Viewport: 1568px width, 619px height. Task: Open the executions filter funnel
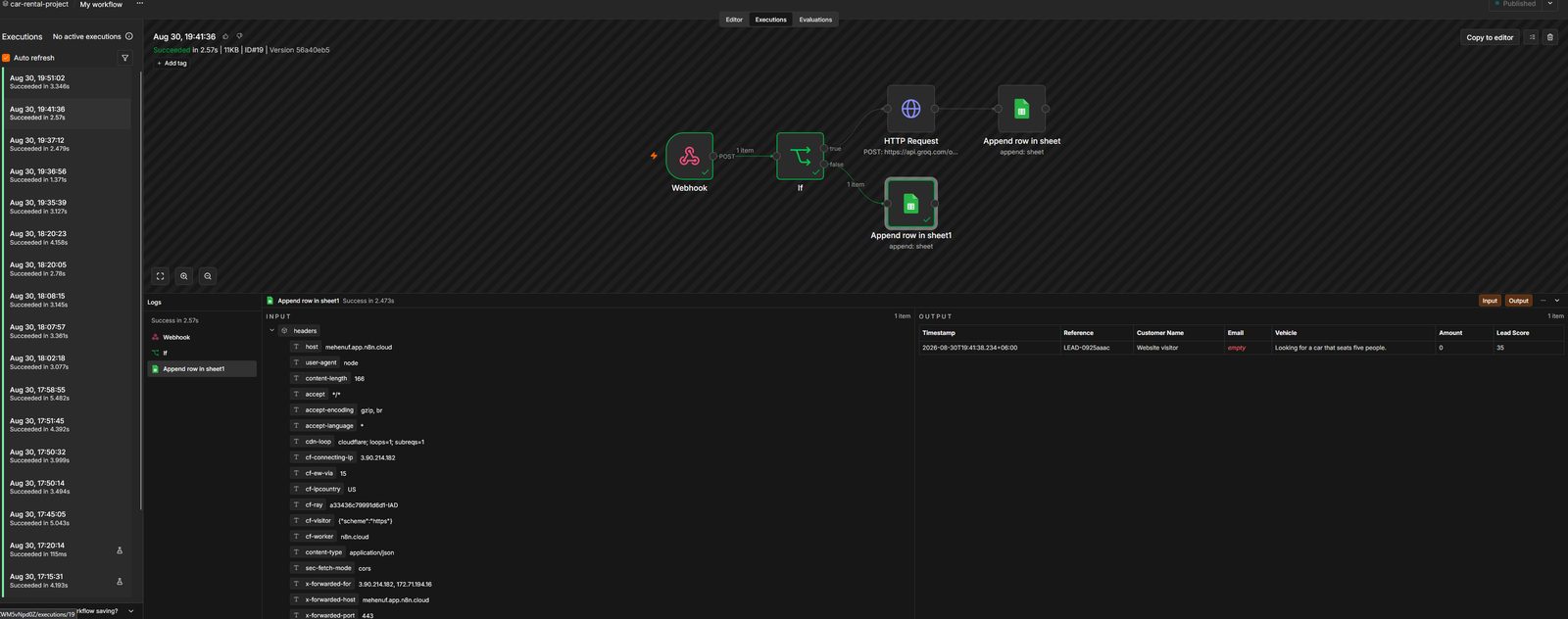coord(124,58)
